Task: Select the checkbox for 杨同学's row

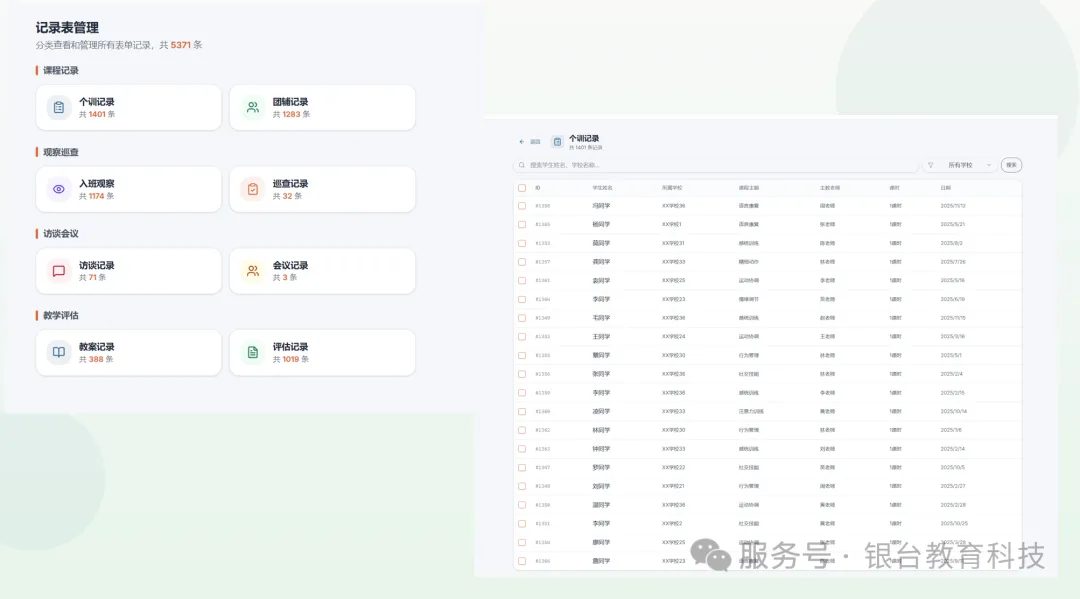Action: click(x=522, y=224)
